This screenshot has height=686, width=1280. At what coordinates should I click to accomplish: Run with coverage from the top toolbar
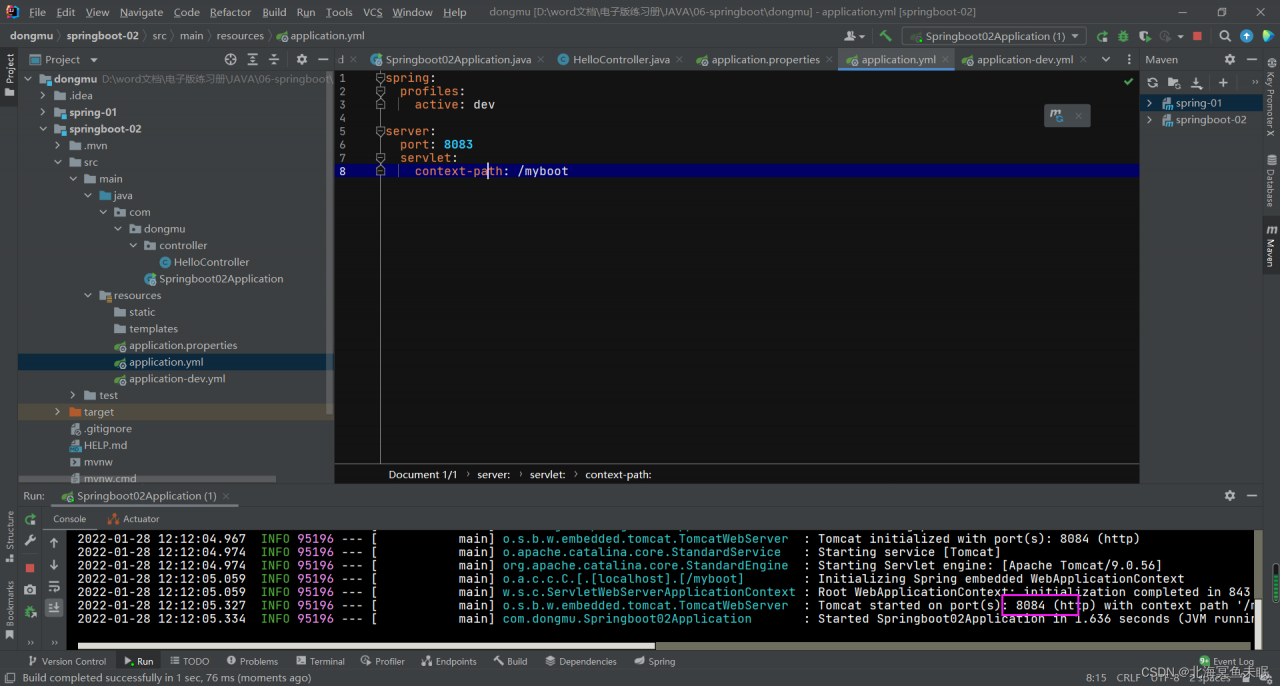pos(1144,36)
